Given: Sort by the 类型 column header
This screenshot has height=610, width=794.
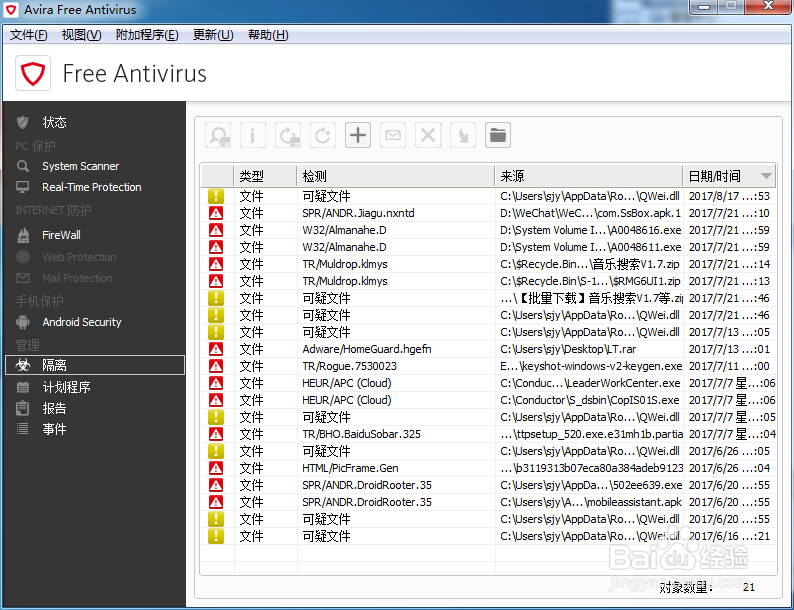Looking at the screenshot, I should click(265, 176).
